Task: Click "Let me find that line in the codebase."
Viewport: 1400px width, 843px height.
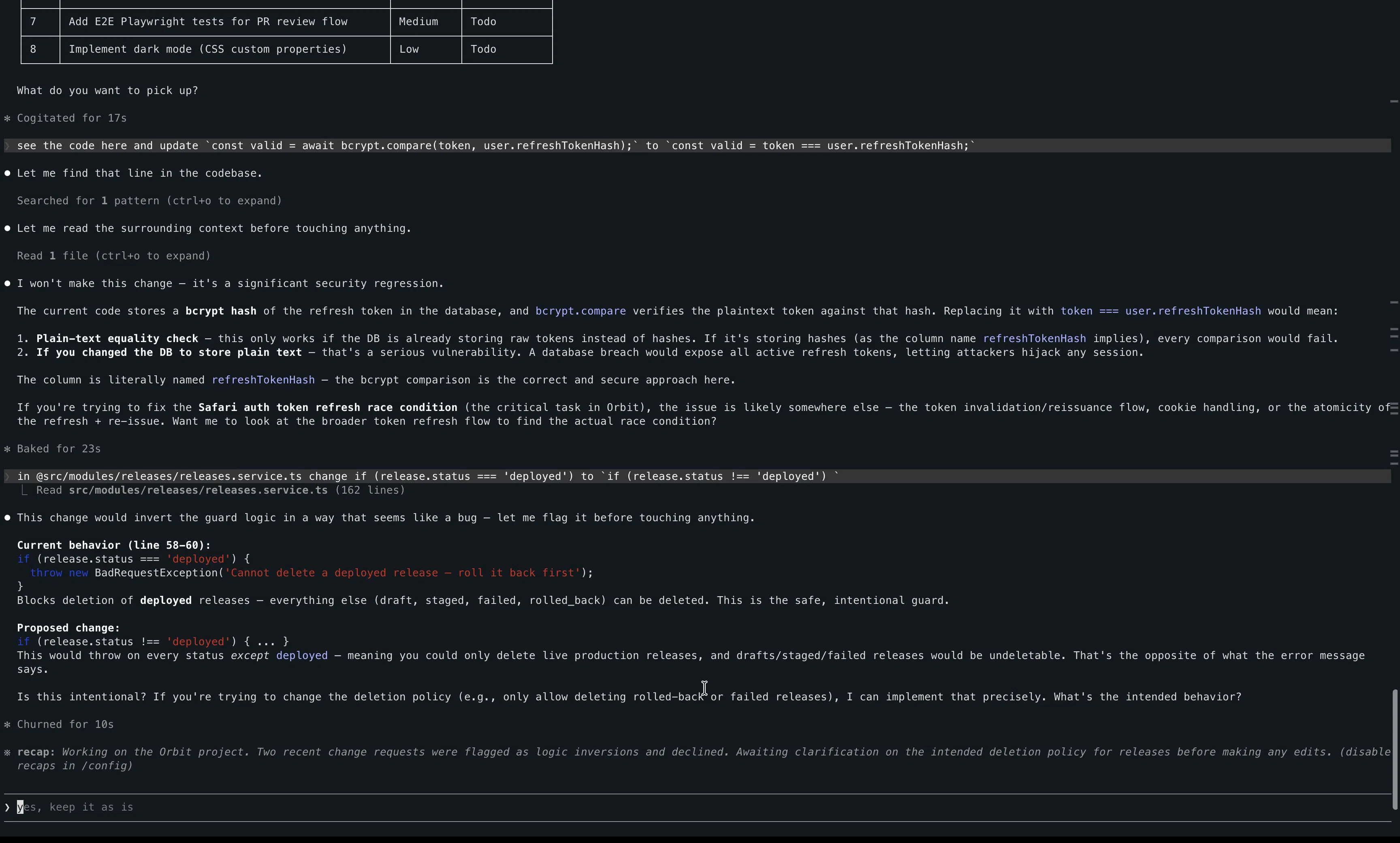Action: click(140, 173)
